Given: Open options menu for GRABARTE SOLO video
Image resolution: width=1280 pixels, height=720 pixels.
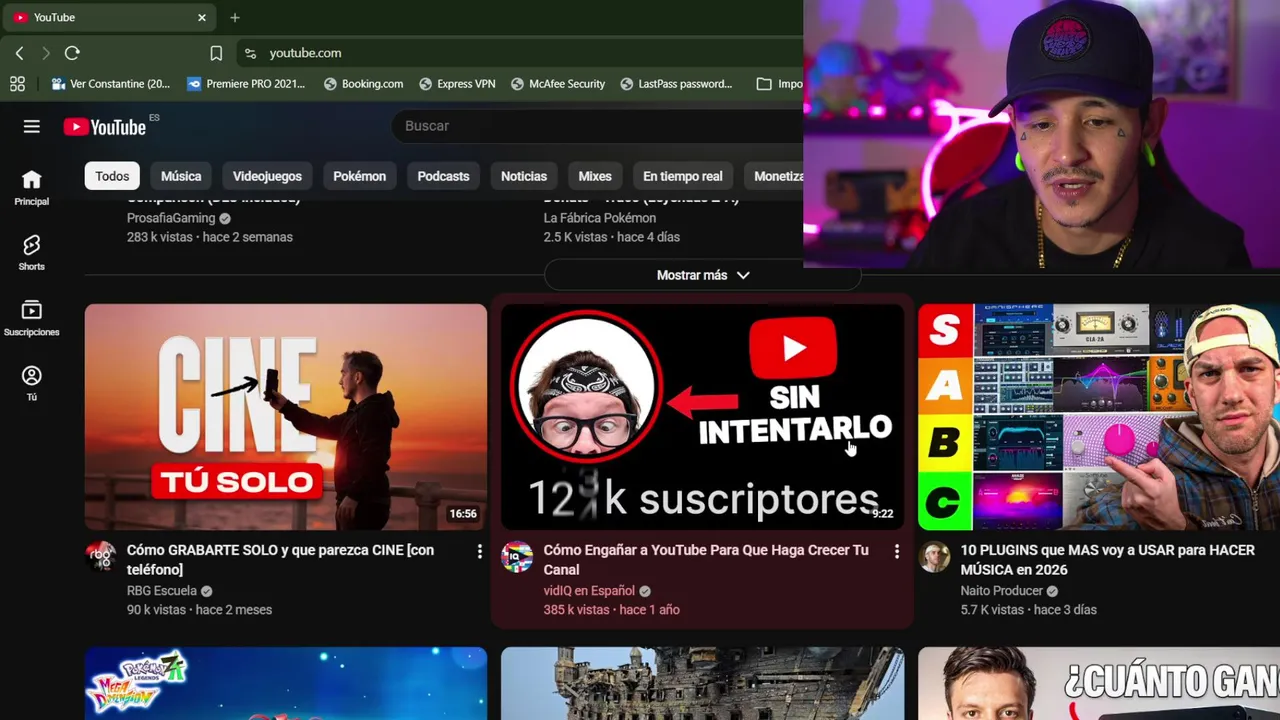Looking at the screenshot, I should [479, 551].
